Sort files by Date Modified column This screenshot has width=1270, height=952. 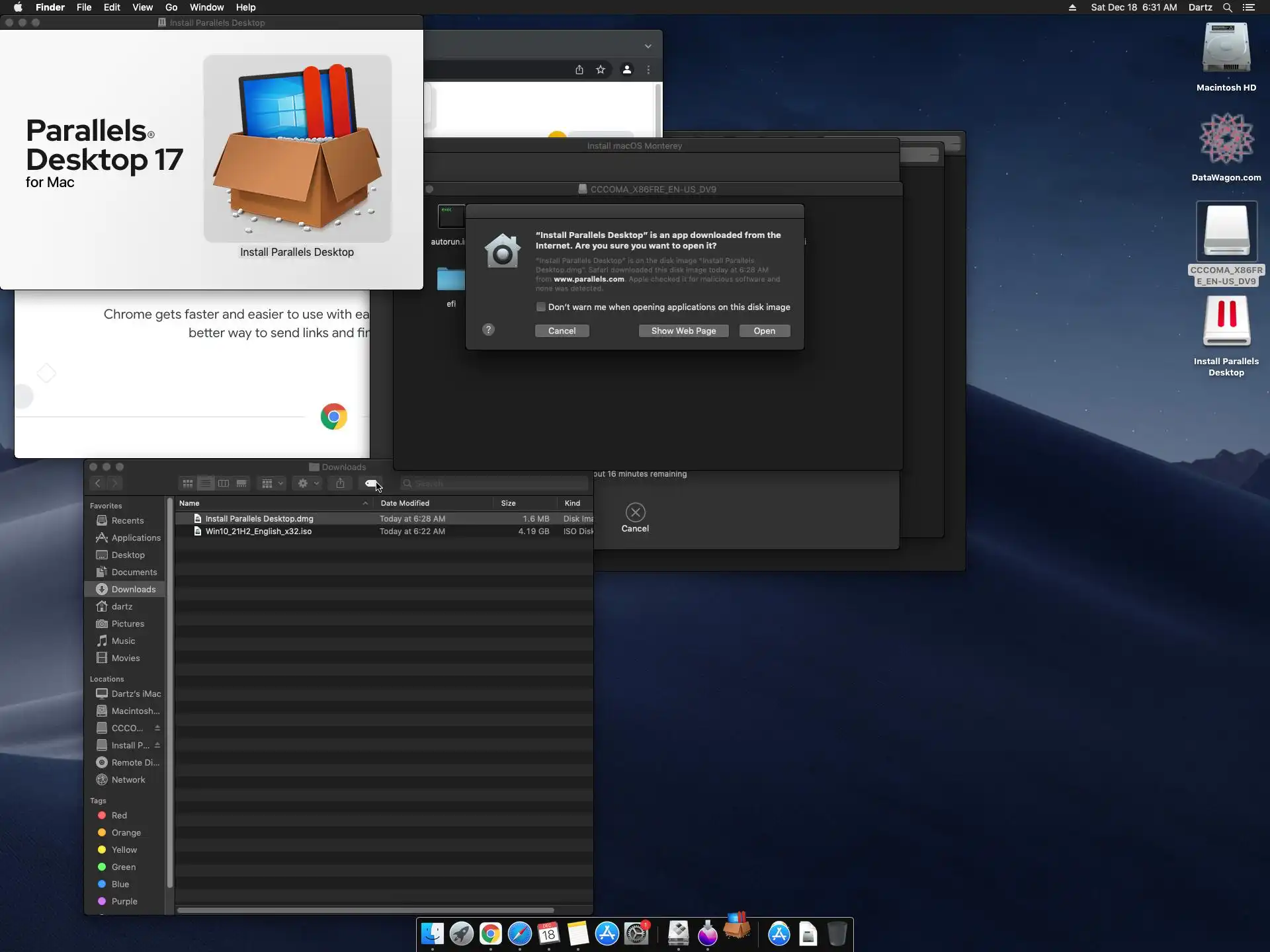point(405,503)
